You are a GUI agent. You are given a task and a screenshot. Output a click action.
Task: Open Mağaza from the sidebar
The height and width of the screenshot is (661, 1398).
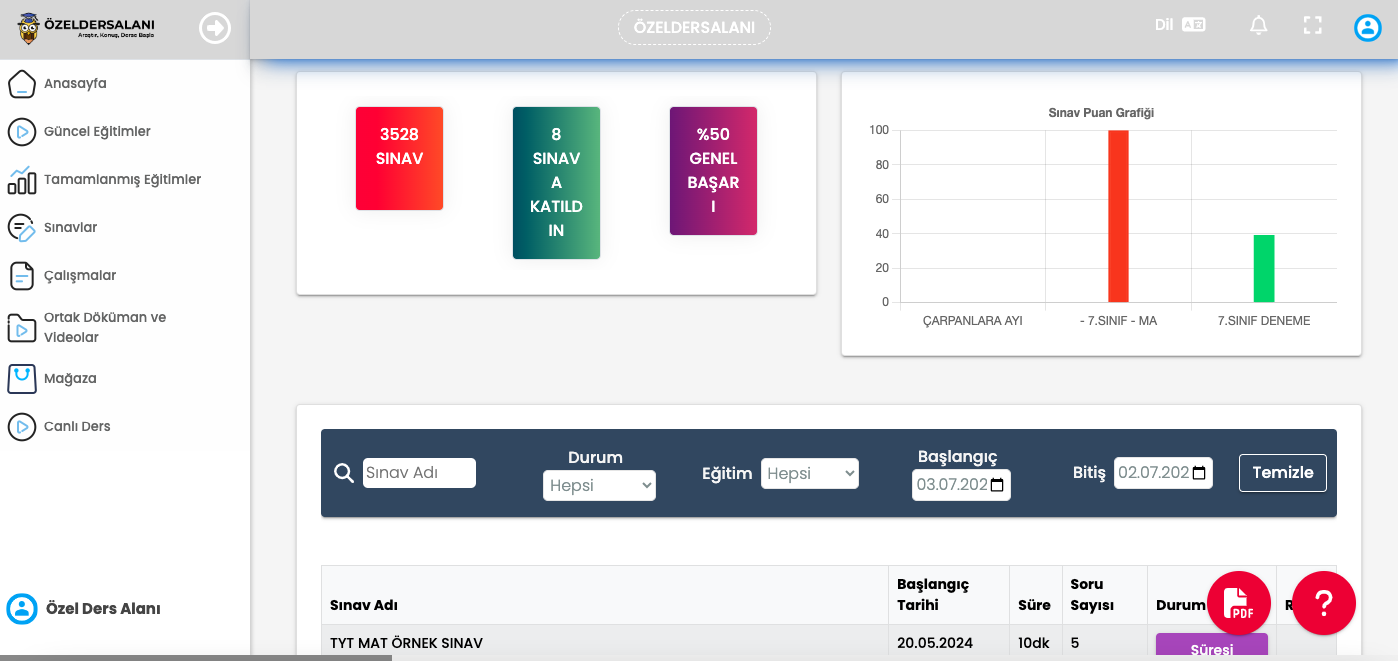(70, 379)
